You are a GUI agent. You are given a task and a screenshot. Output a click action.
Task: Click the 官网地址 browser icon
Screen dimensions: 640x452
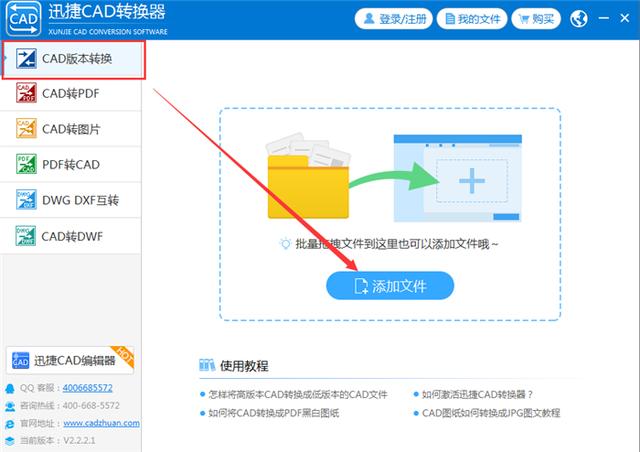[x=10, y=424]
